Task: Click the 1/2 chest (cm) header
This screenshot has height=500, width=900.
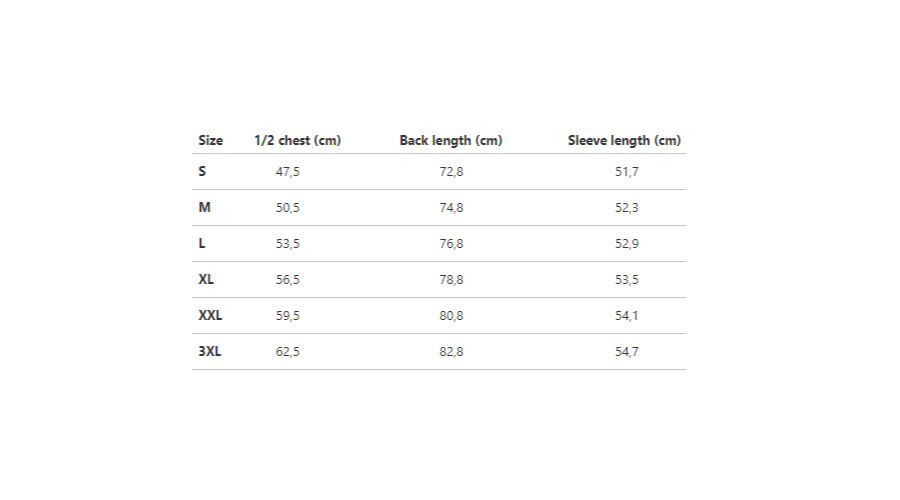Action: click(297, 141)
